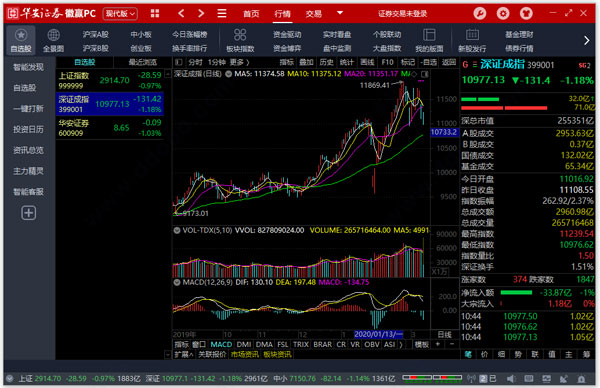Screen dimensions: 600x388
Task: Open 新股发行 calendar icon
Action: [x=472, y=35]
